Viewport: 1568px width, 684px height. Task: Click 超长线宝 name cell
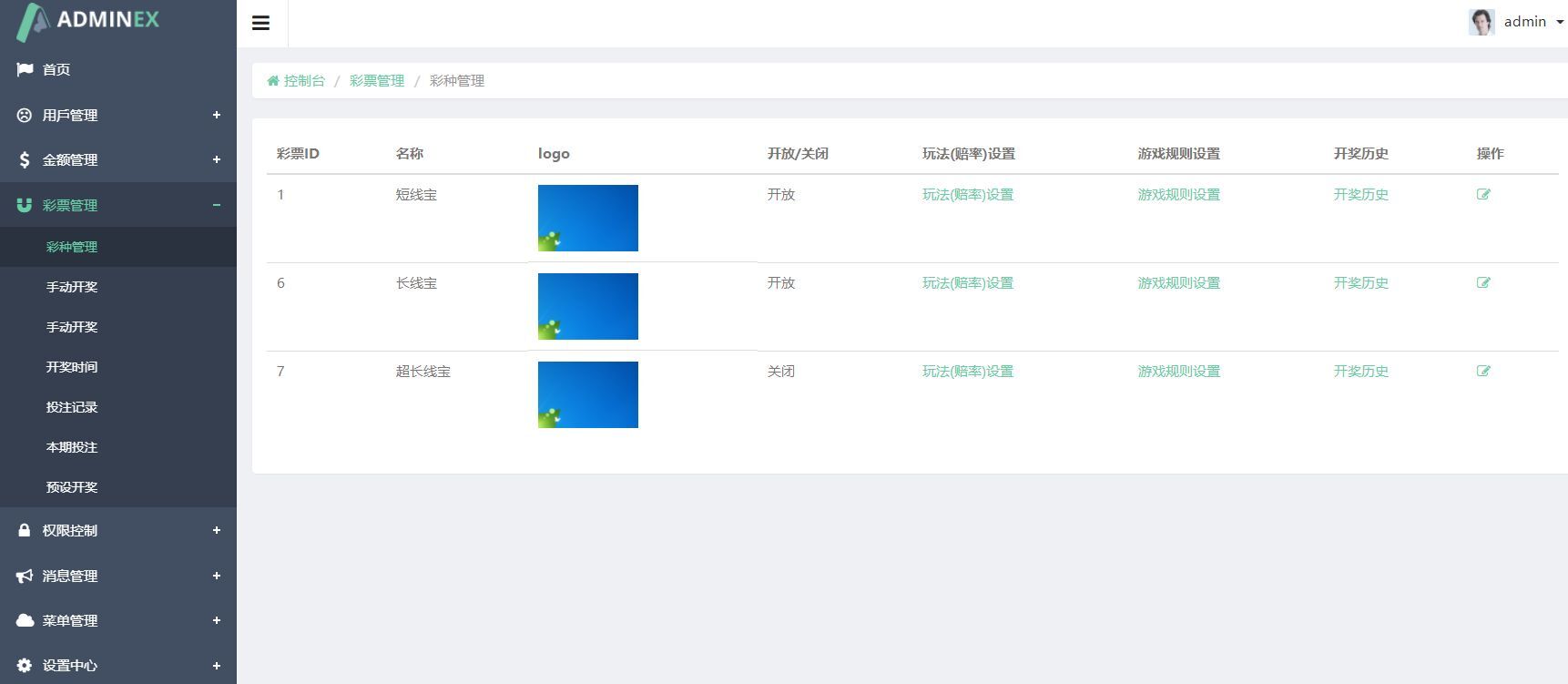click(x=423, y=371)
